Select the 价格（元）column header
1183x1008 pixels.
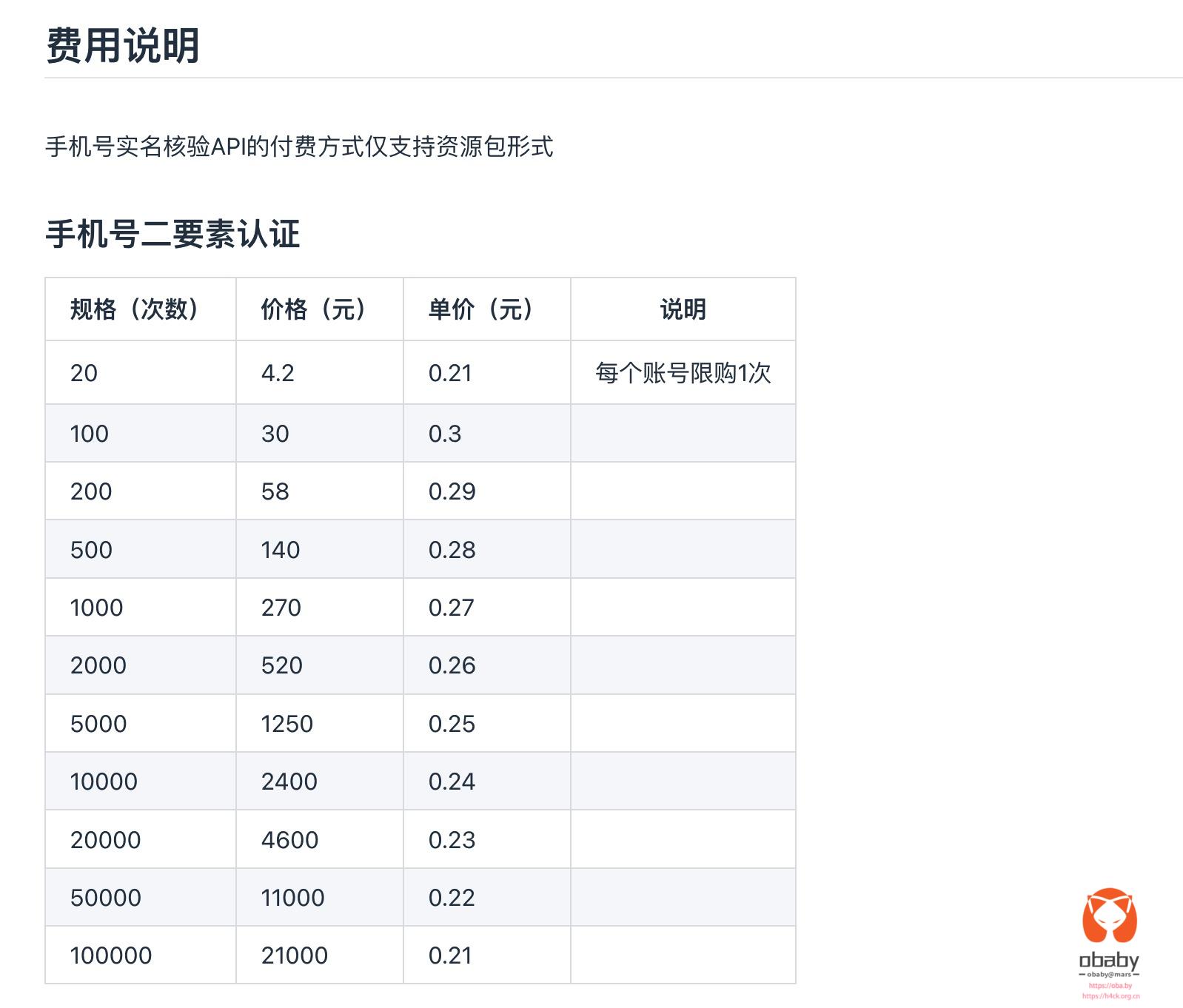click(x=314, y=309)
